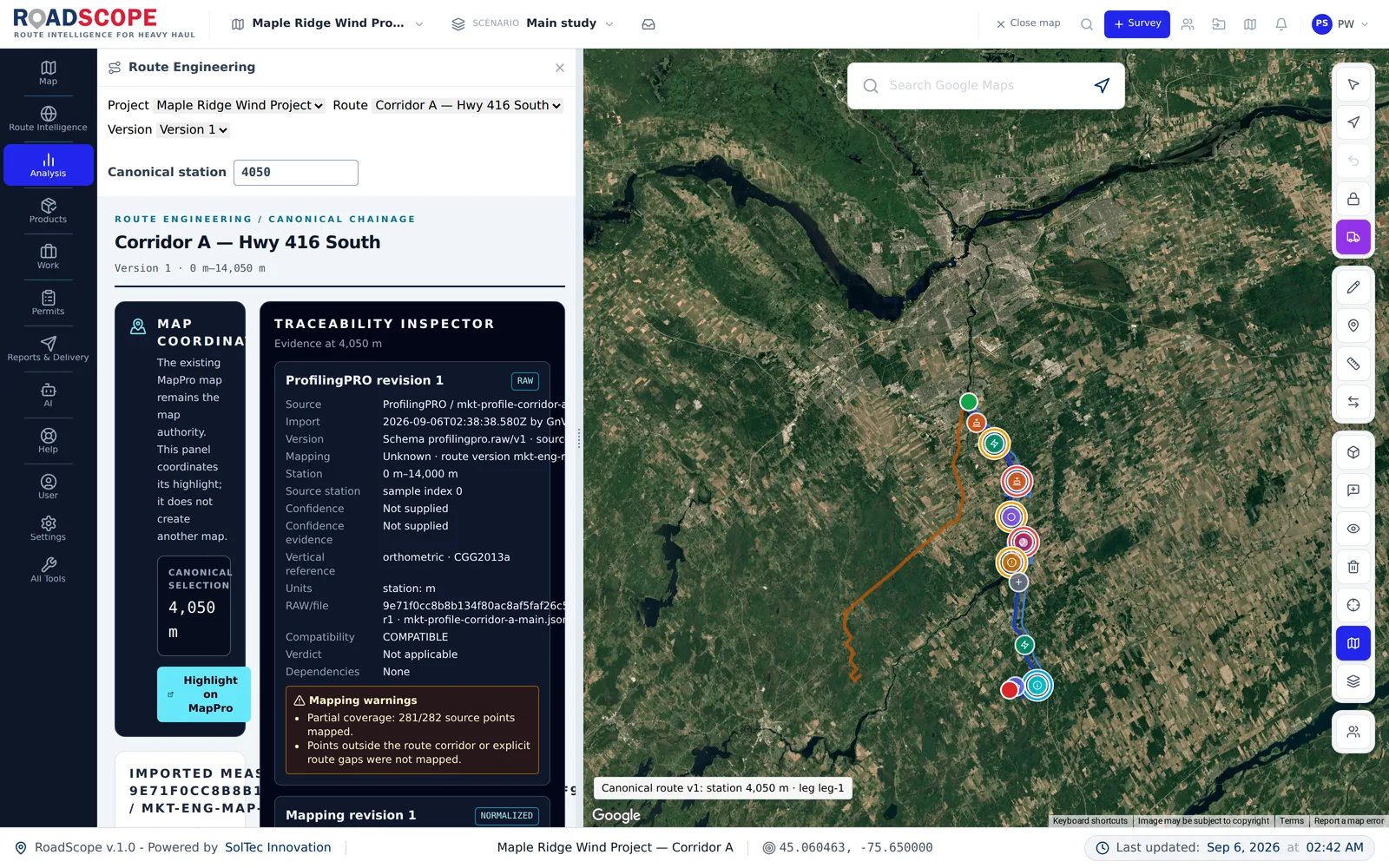Open Reports & Delivery section

(48, 349)
